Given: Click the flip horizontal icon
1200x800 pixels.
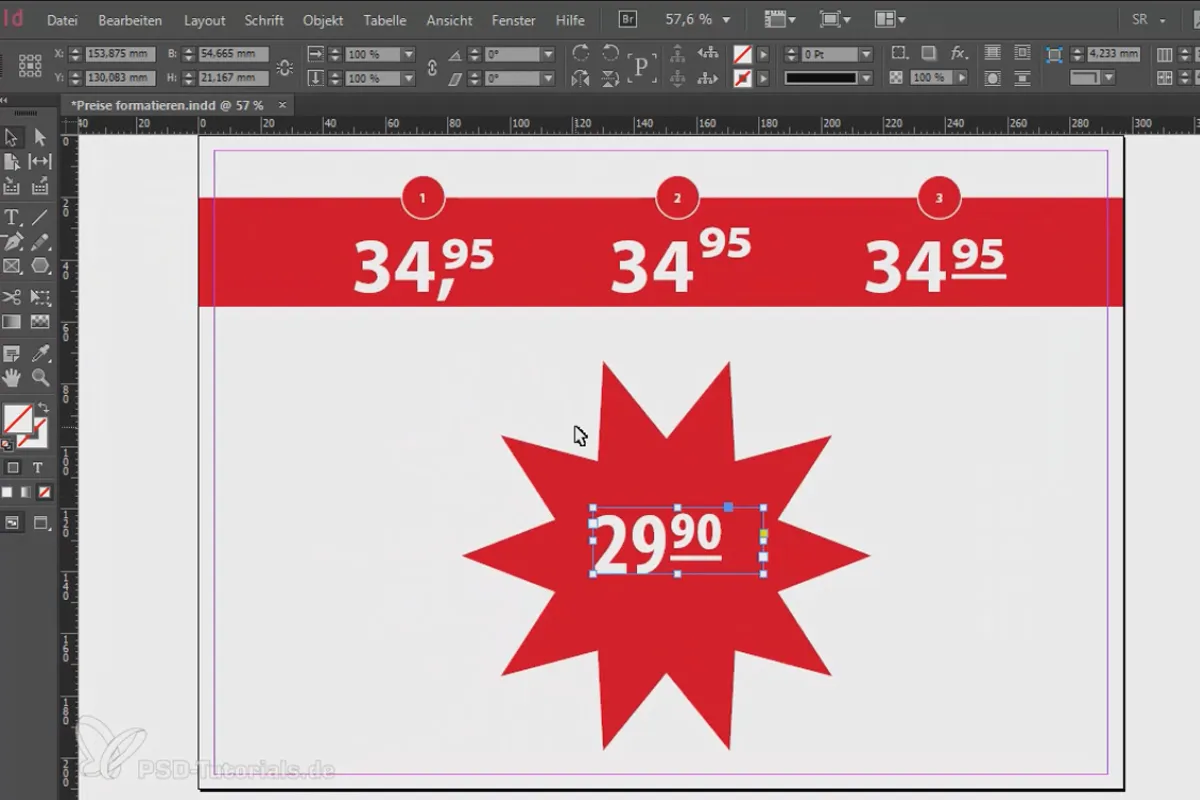Looking at the screenshot, I should pos(581,78).
